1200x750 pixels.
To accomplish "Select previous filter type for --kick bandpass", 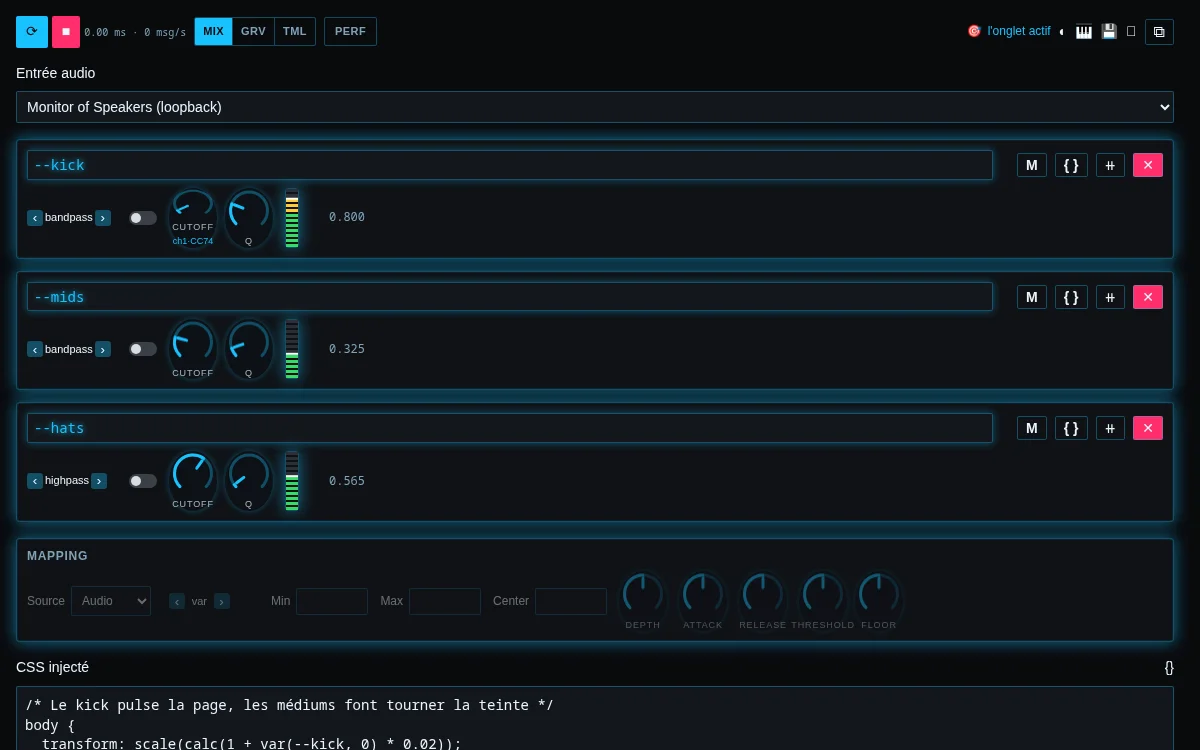I will coord(35,218).
